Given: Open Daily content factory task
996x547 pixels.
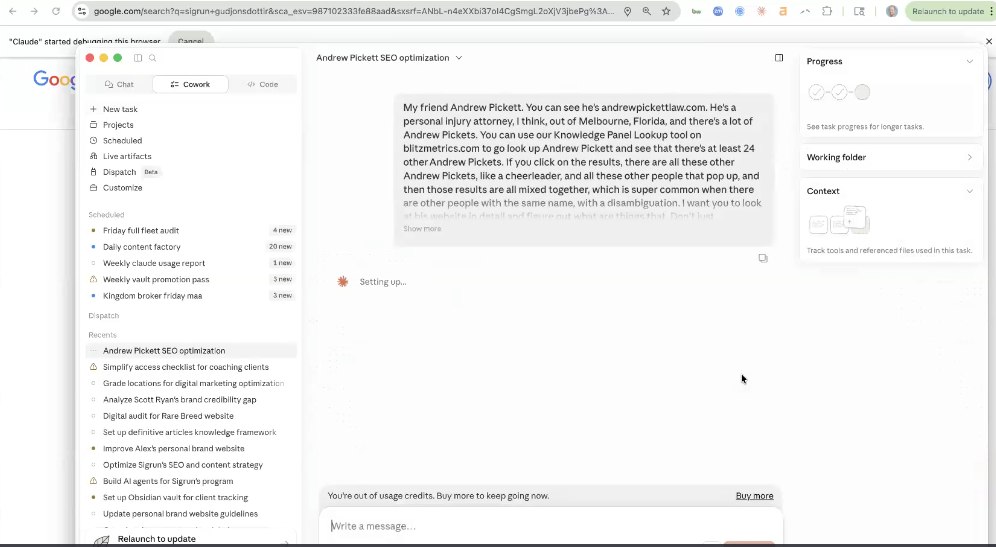Looking at the screenshot, I should (x=191, y=247).
